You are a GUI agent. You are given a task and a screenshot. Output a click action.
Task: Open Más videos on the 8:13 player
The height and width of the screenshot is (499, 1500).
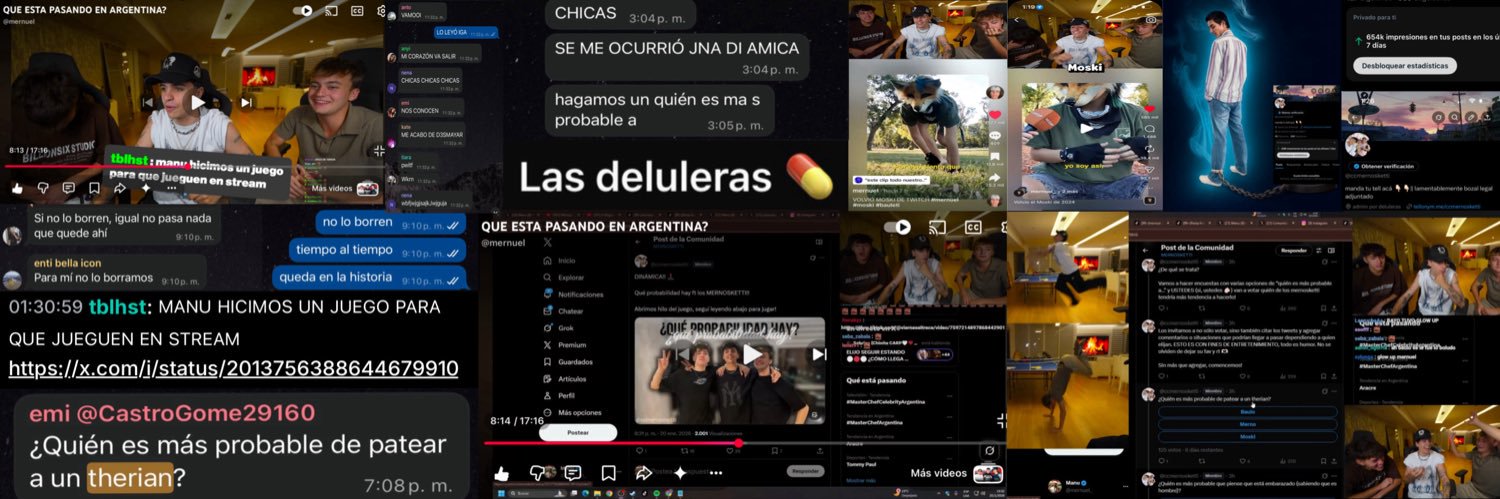click(x=345, y=188)
